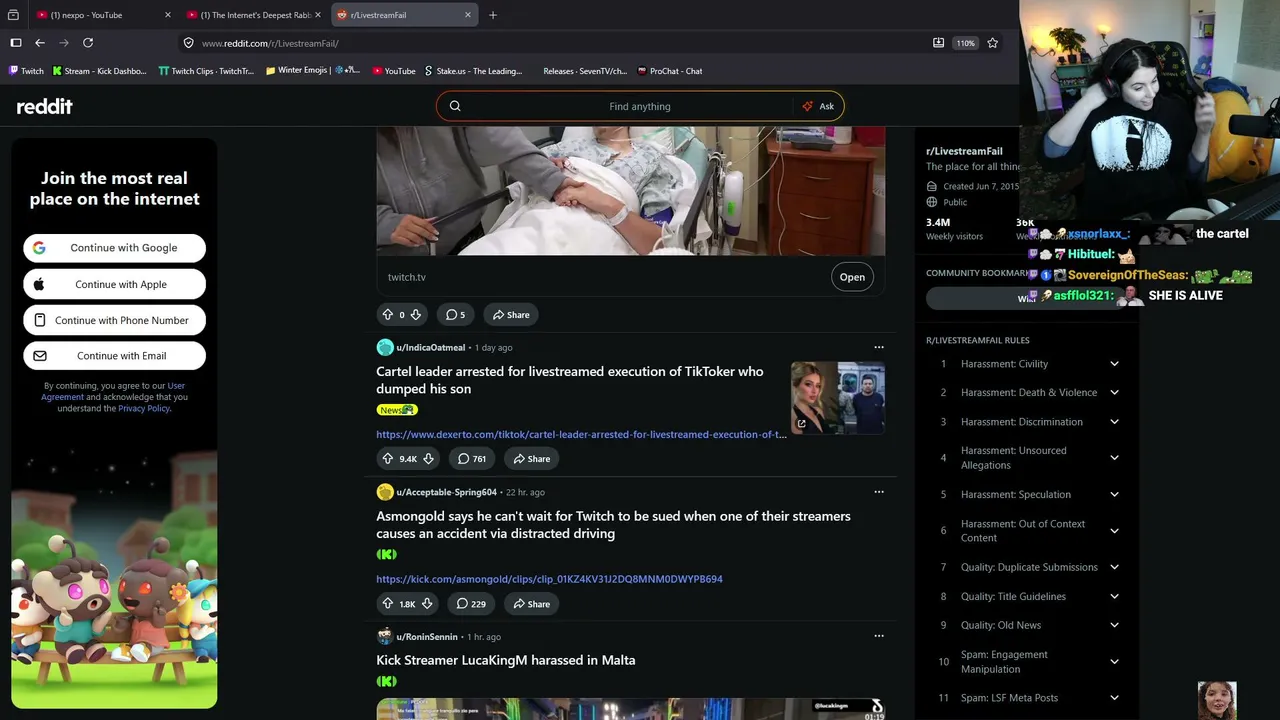The width and height of the screenshot is (1280, 720).
Task: Expand the Spam: LSF Meta Posts rule
Action: [x=1114, y=698]
